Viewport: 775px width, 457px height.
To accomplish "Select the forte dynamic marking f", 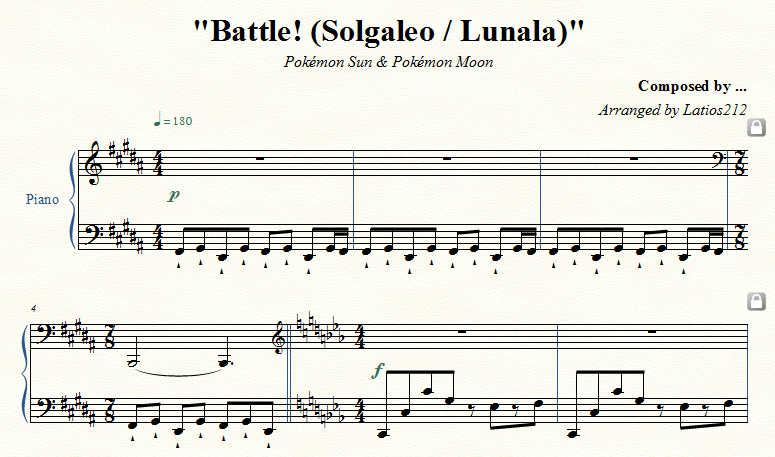I will click(x=378, y=370).
